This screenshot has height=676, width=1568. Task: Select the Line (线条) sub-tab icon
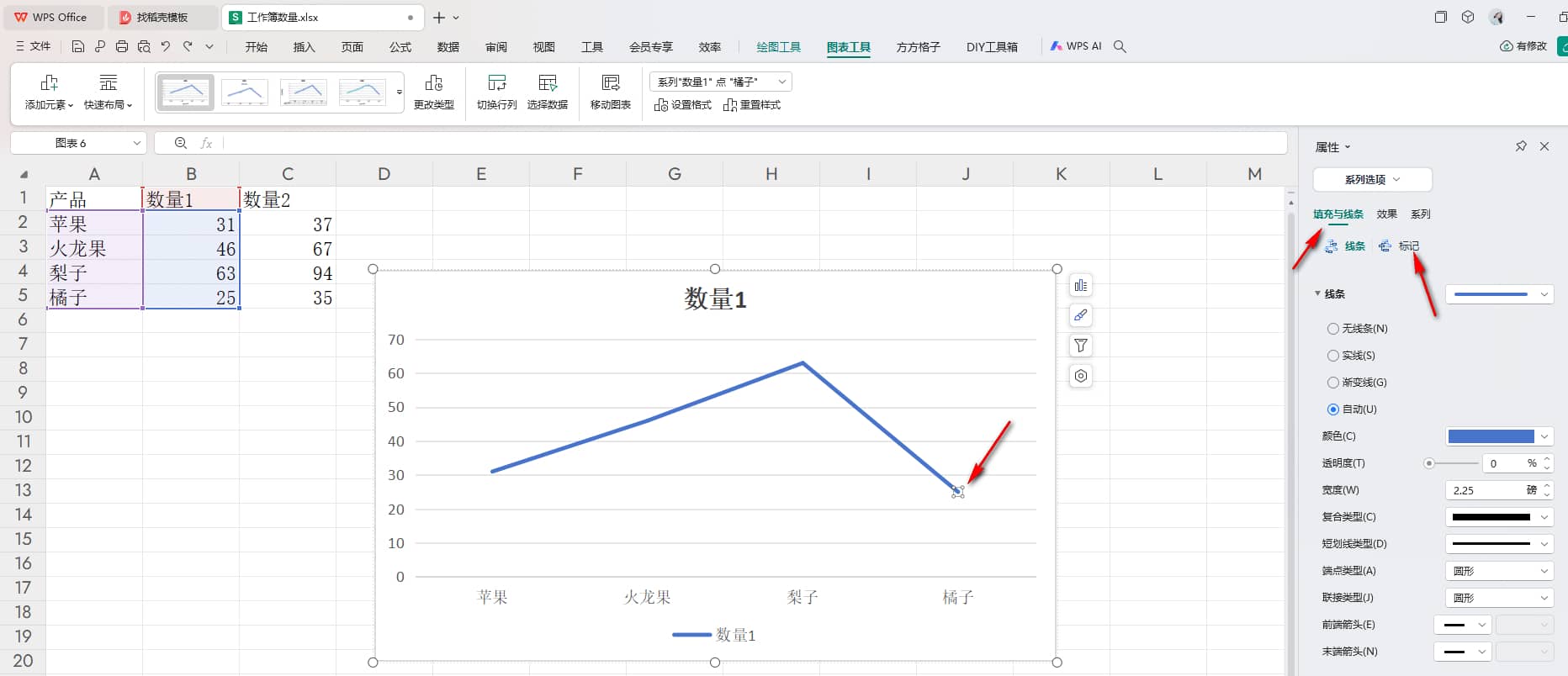pos(1332,246)
